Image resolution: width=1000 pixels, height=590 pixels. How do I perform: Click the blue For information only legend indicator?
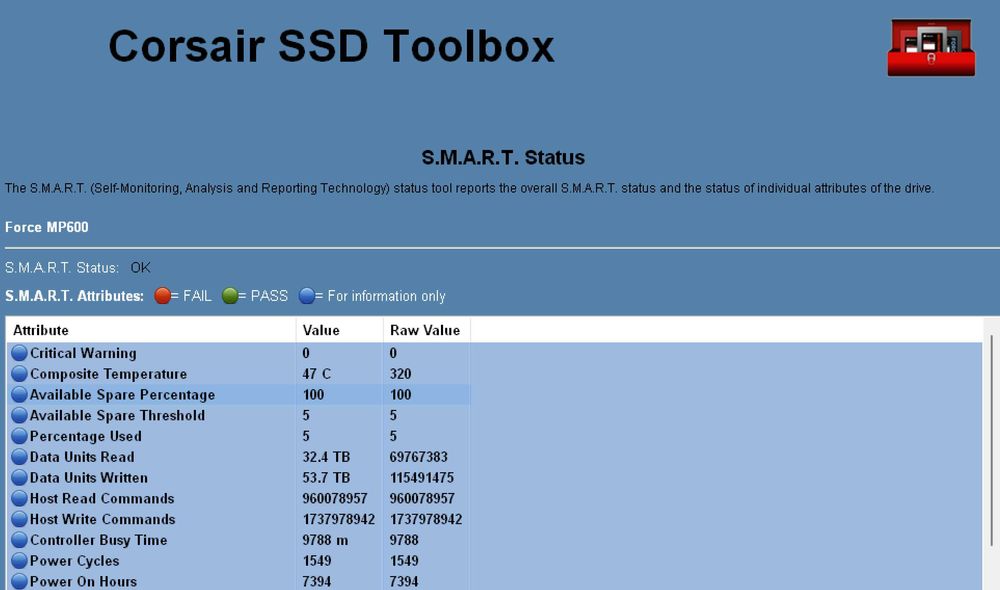click(307, 295)
